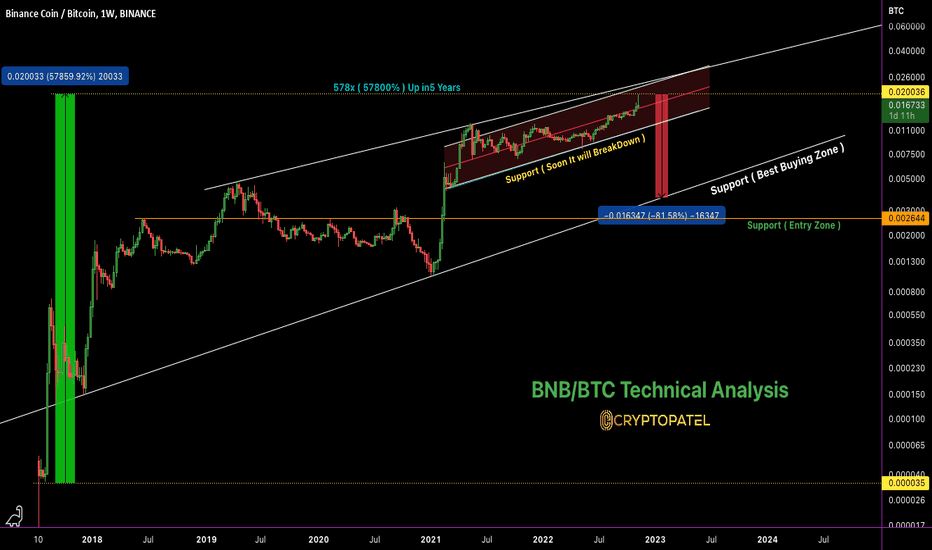This screenshot has height=550, width=932.
Task: Click the 1d 11h countdown label
Action: 902,116
